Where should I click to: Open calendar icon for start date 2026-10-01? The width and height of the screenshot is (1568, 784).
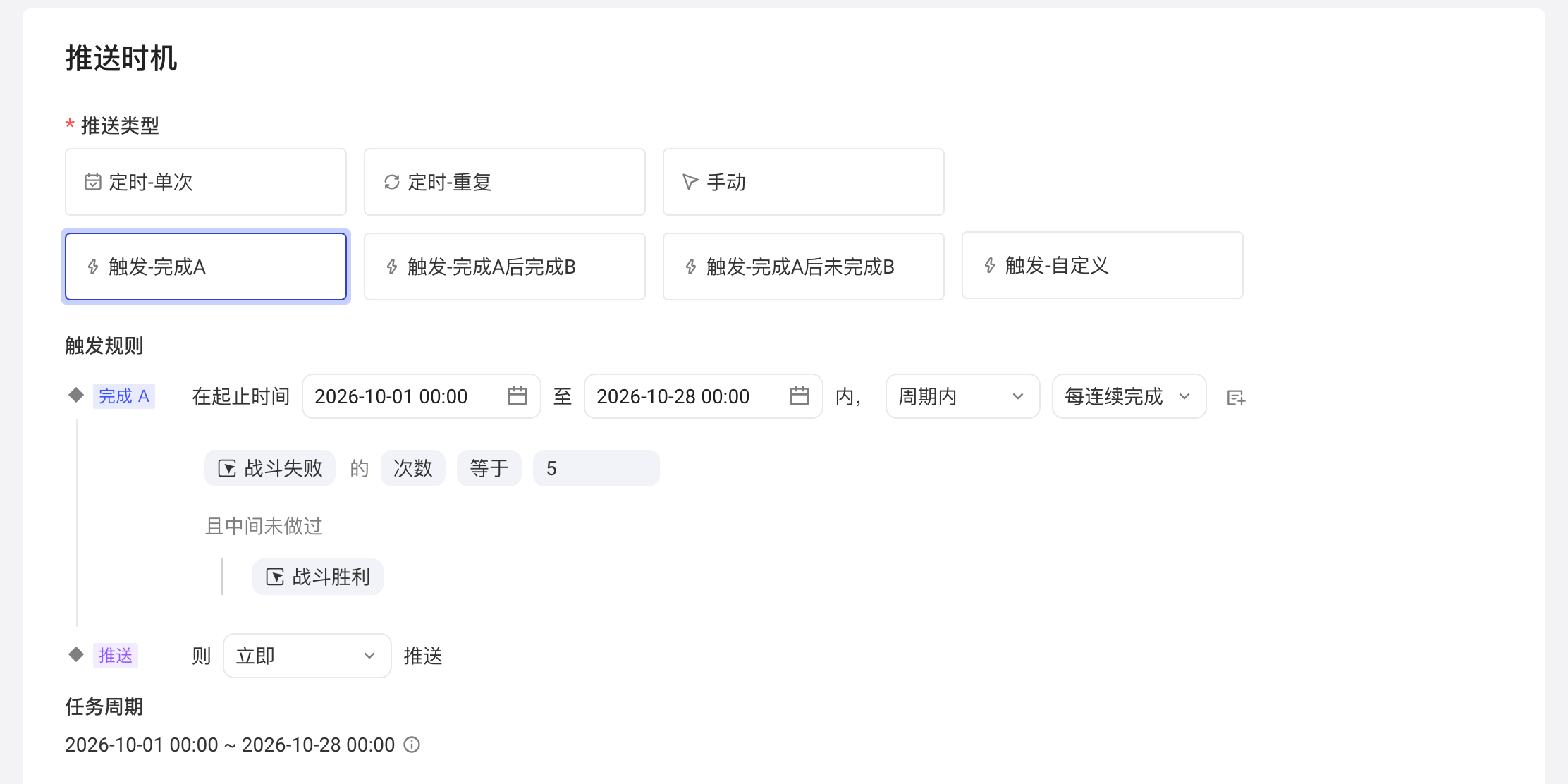tap(517, 396)
